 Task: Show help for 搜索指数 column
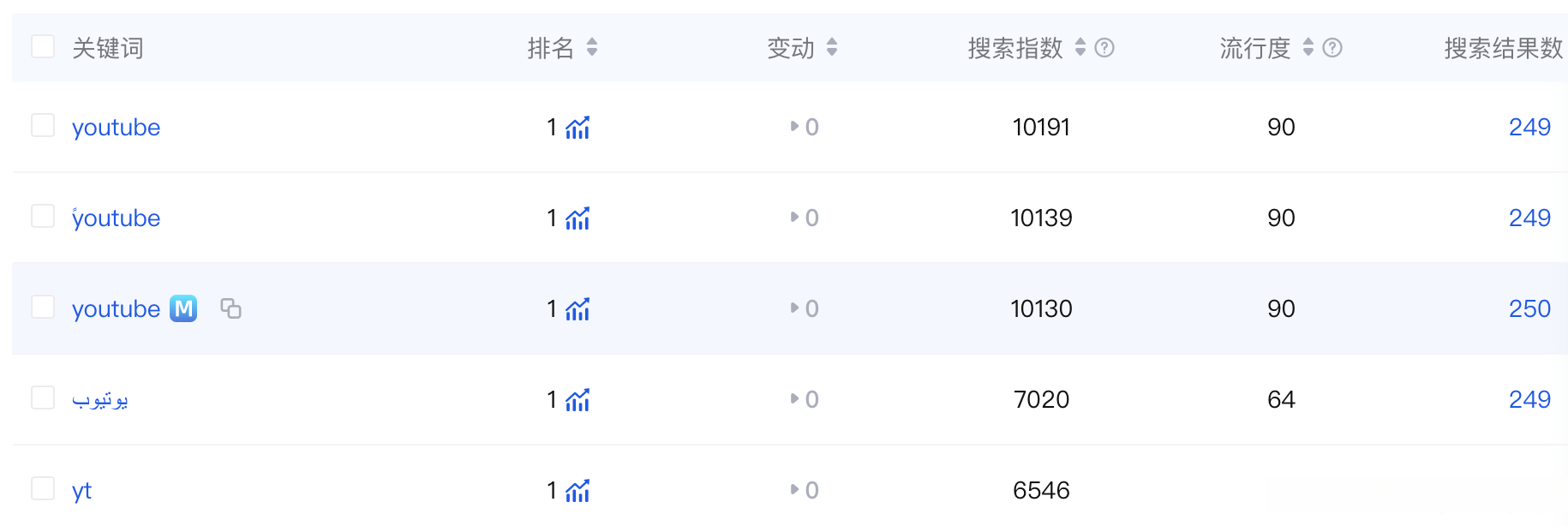pyautogui.click(x=1104, y=48)
